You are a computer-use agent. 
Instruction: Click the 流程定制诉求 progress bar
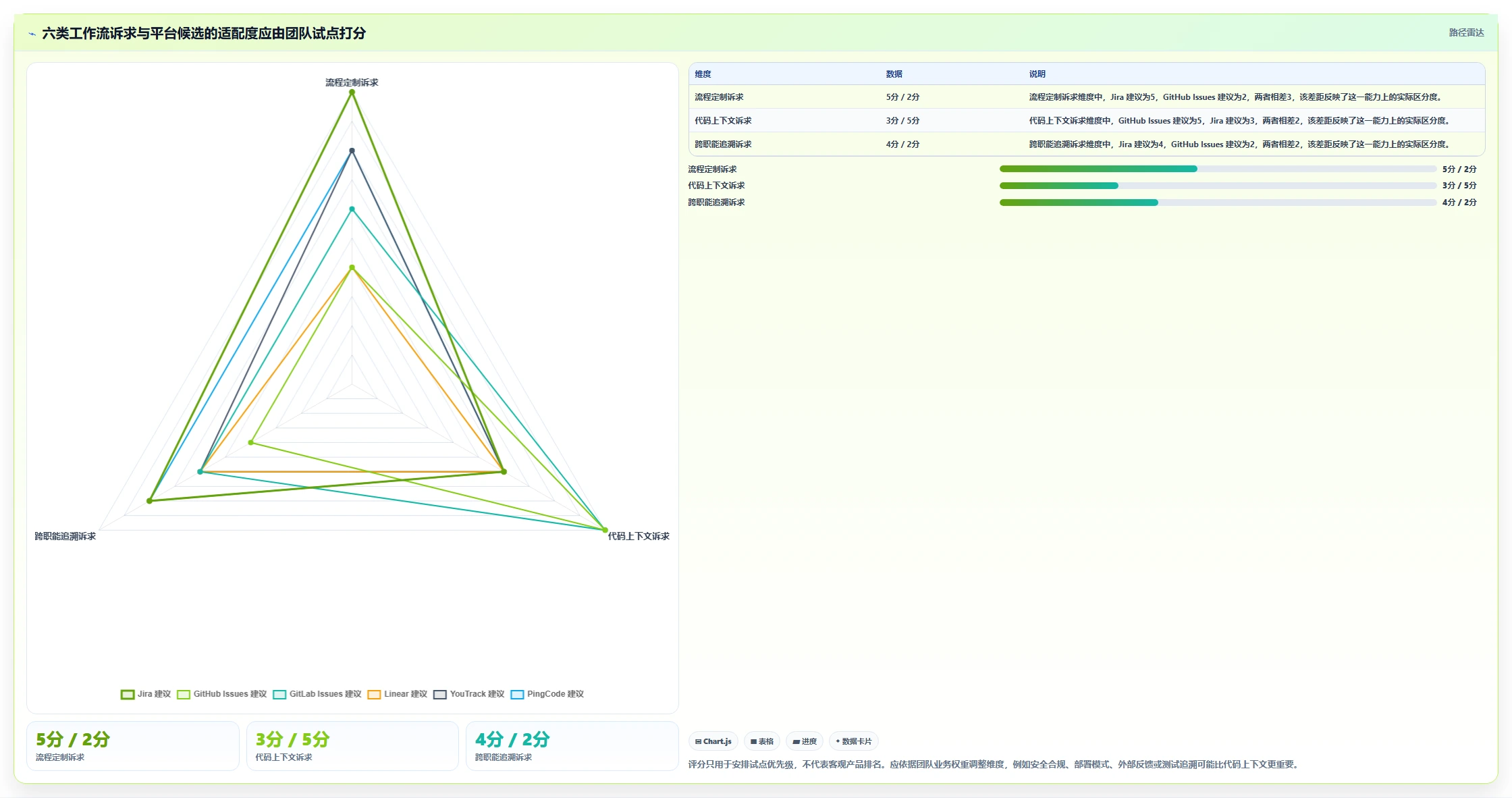point(1218,169)
